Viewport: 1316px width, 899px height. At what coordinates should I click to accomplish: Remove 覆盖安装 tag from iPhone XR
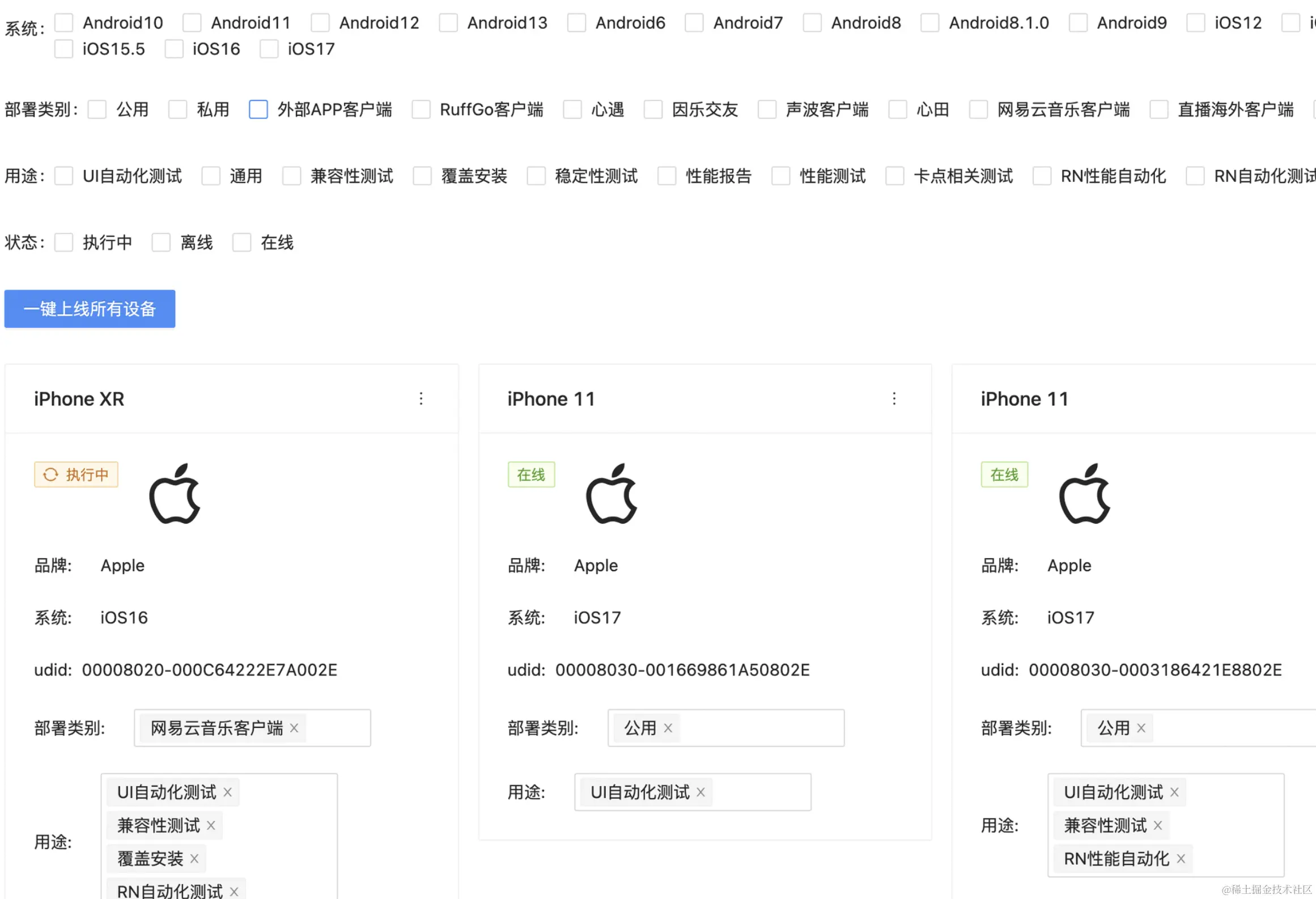(x=194, y=859)
